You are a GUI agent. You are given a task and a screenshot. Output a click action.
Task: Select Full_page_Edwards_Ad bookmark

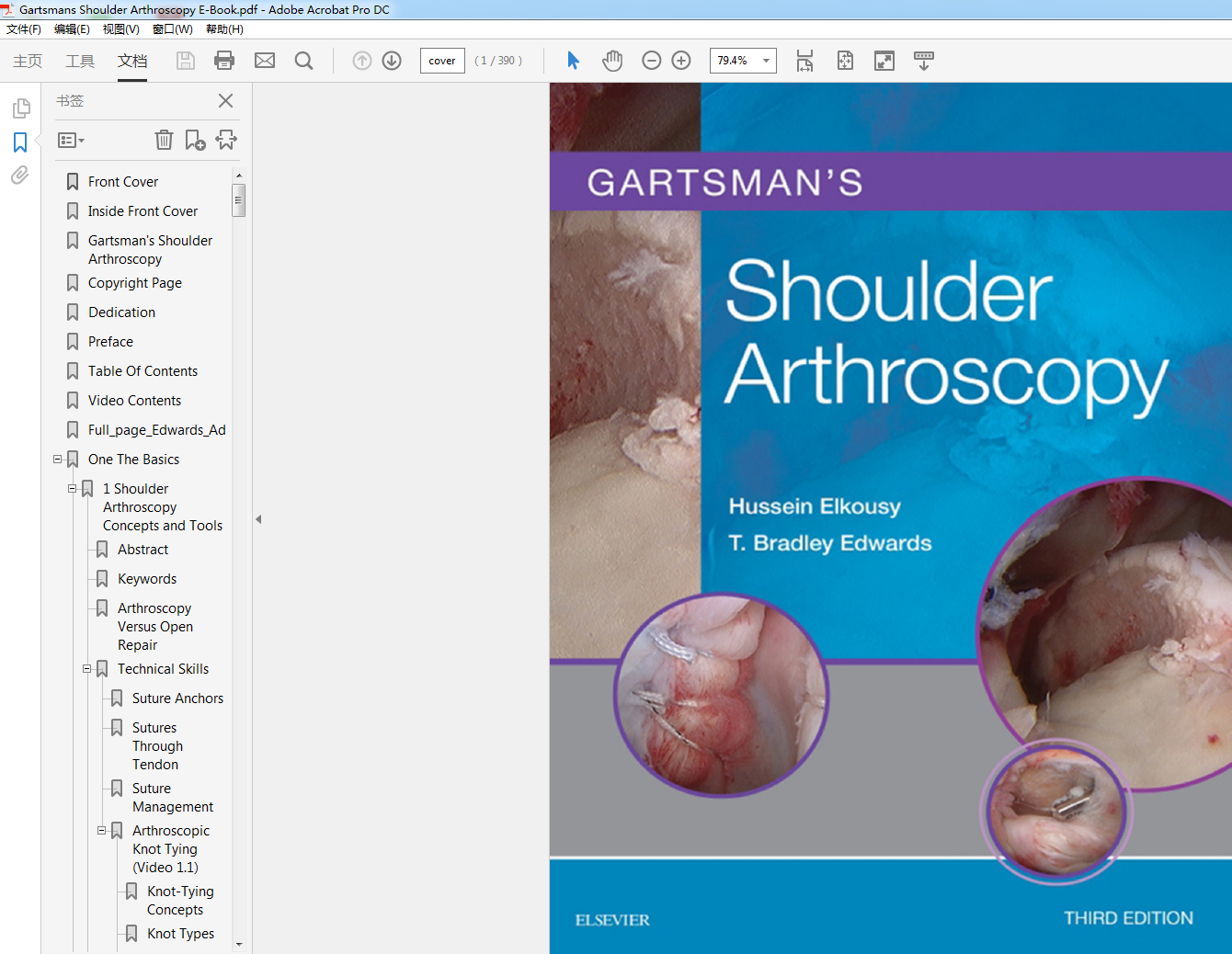click(157, 430)
